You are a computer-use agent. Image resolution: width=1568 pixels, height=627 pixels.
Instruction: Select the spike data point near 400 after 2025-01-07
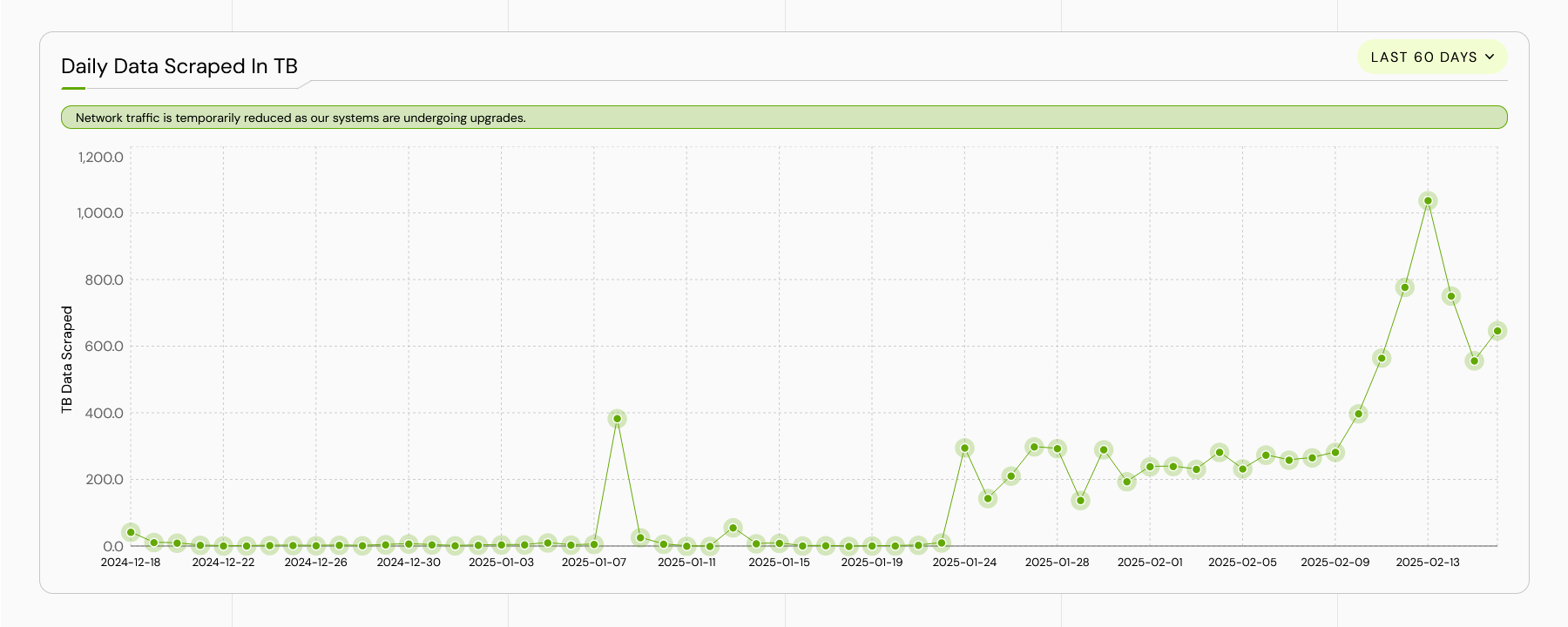pyautogui.click(x=618, y=419)
